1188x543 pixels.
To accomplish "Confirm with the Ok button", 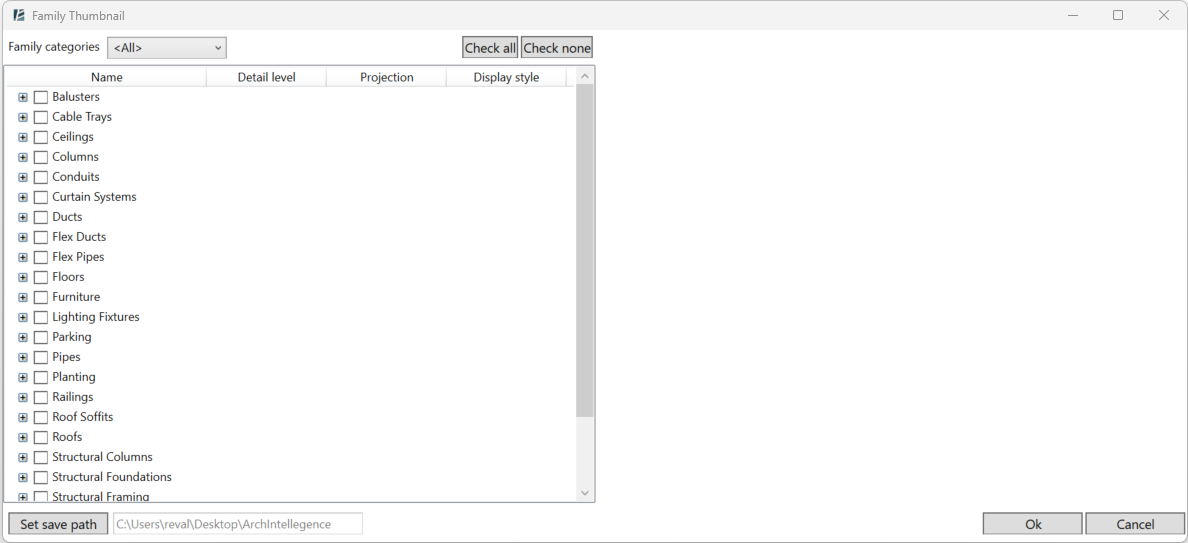I will coord(1033,524).
